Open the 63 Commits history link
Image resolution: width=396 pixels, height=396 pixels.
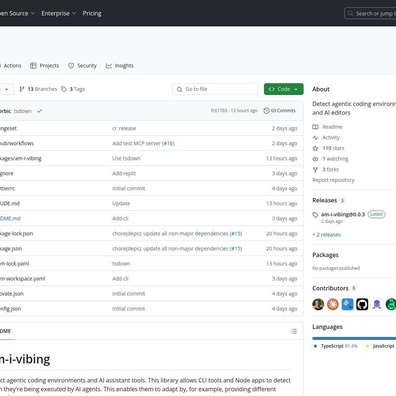(x=279, y=111)
